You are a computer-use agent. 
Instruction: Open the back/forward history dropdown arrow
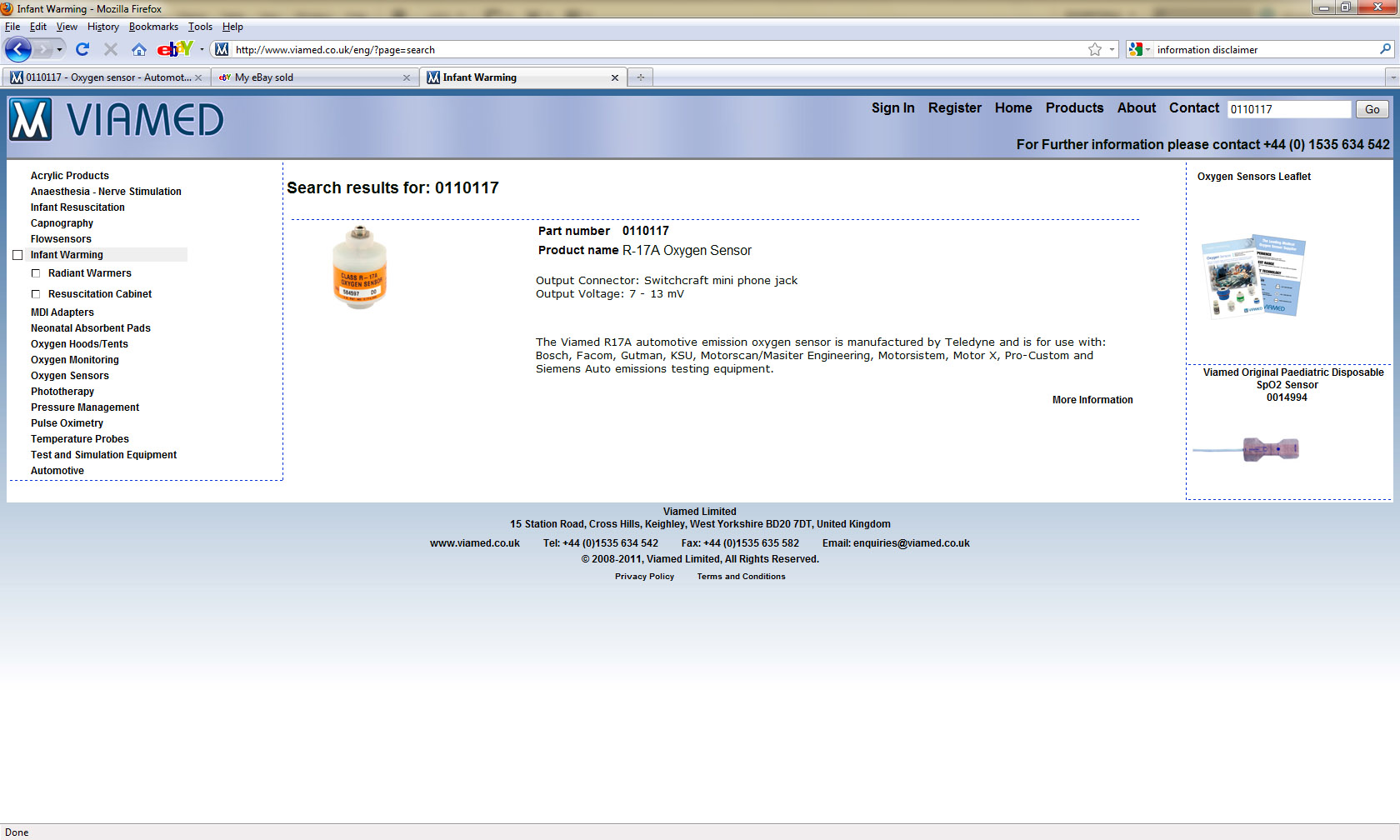coord(59,49)
